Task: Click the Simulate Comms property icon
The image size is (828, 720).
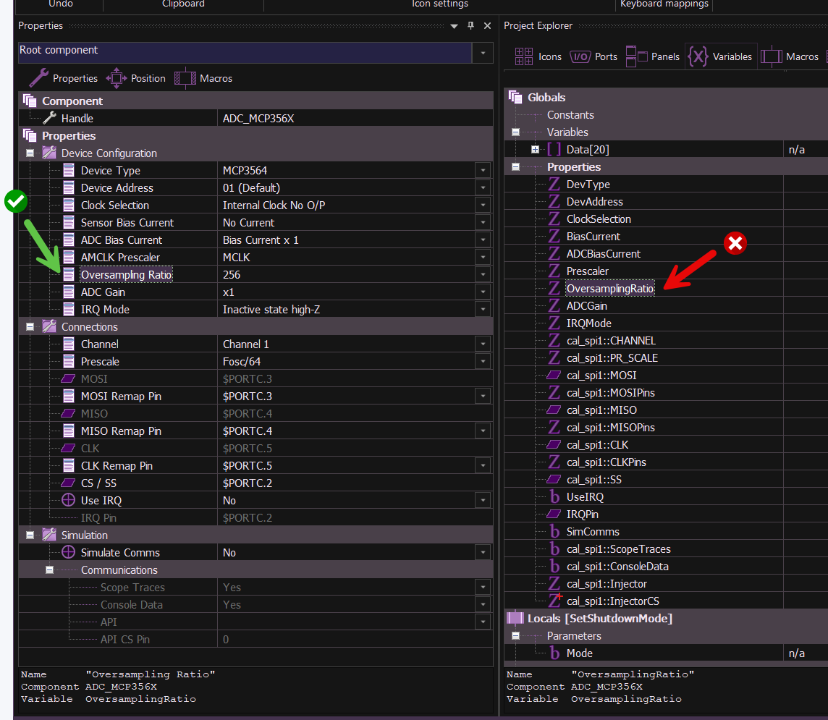Action: click(x=68, y=552)
